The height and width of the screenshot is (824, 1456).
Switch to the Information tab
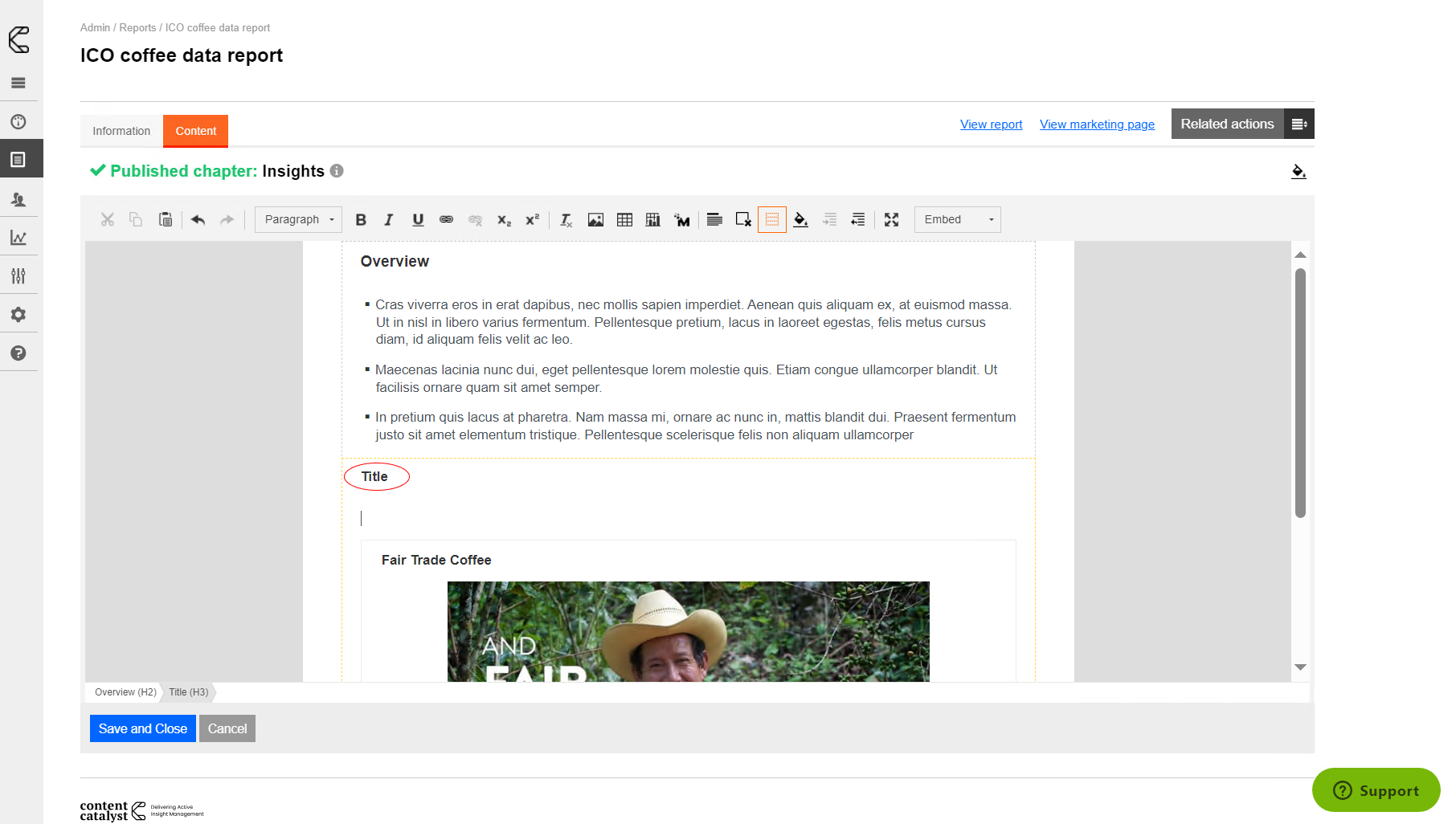121,131
